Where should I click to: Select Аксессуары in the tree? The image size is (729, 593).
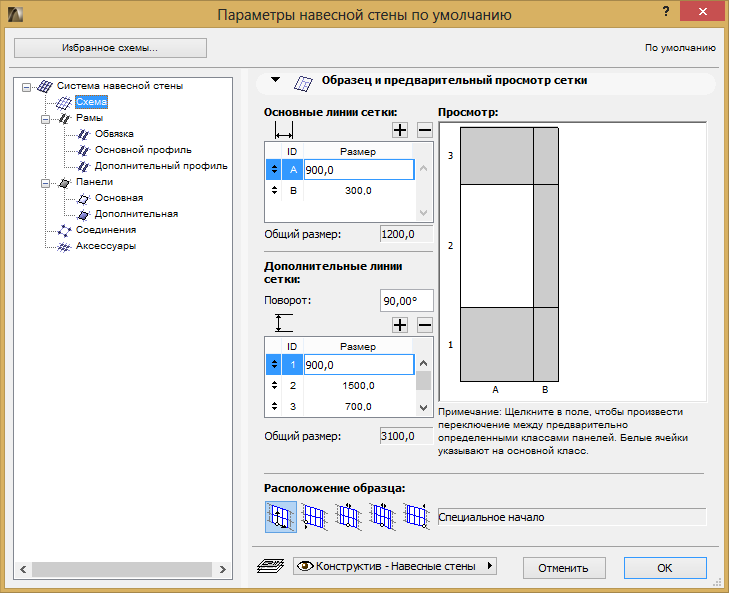click(x=106, y=246)
